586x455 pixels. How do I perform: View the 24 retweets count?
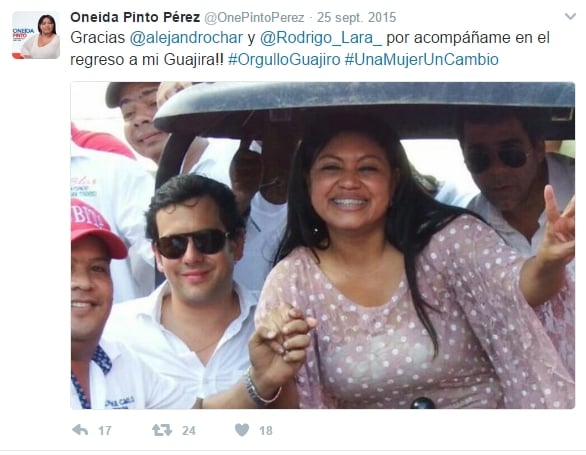coord(189,431)
